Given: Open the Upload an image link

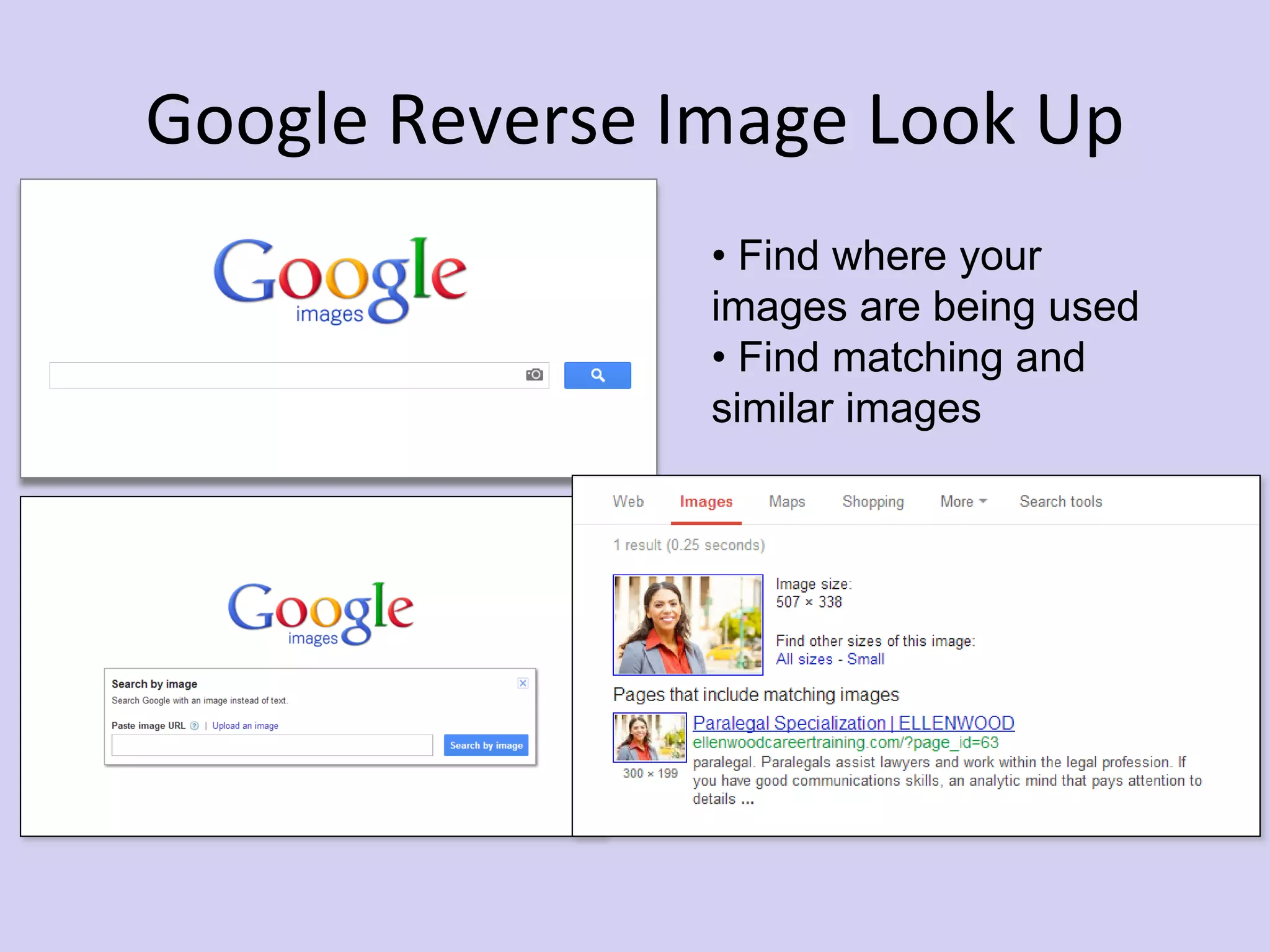Looking at the screenshot, I should (x=245, y=726).
